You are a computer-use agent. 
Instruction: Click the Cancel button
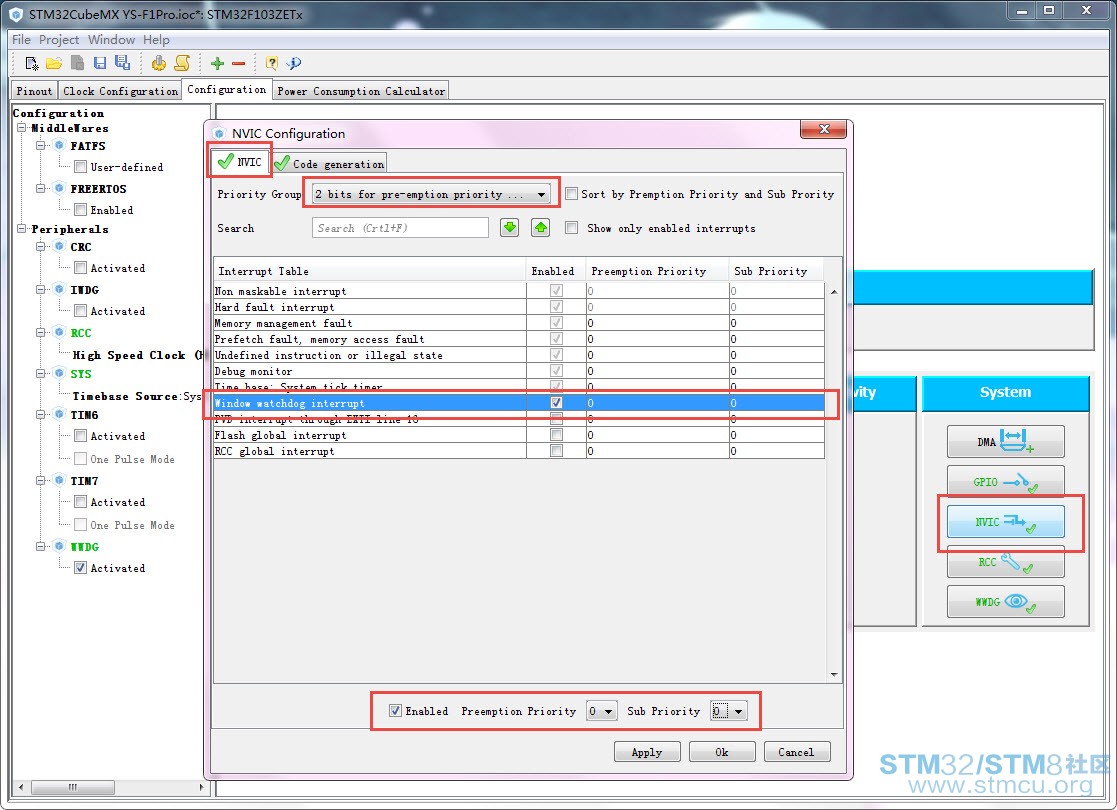click(796, 752)
